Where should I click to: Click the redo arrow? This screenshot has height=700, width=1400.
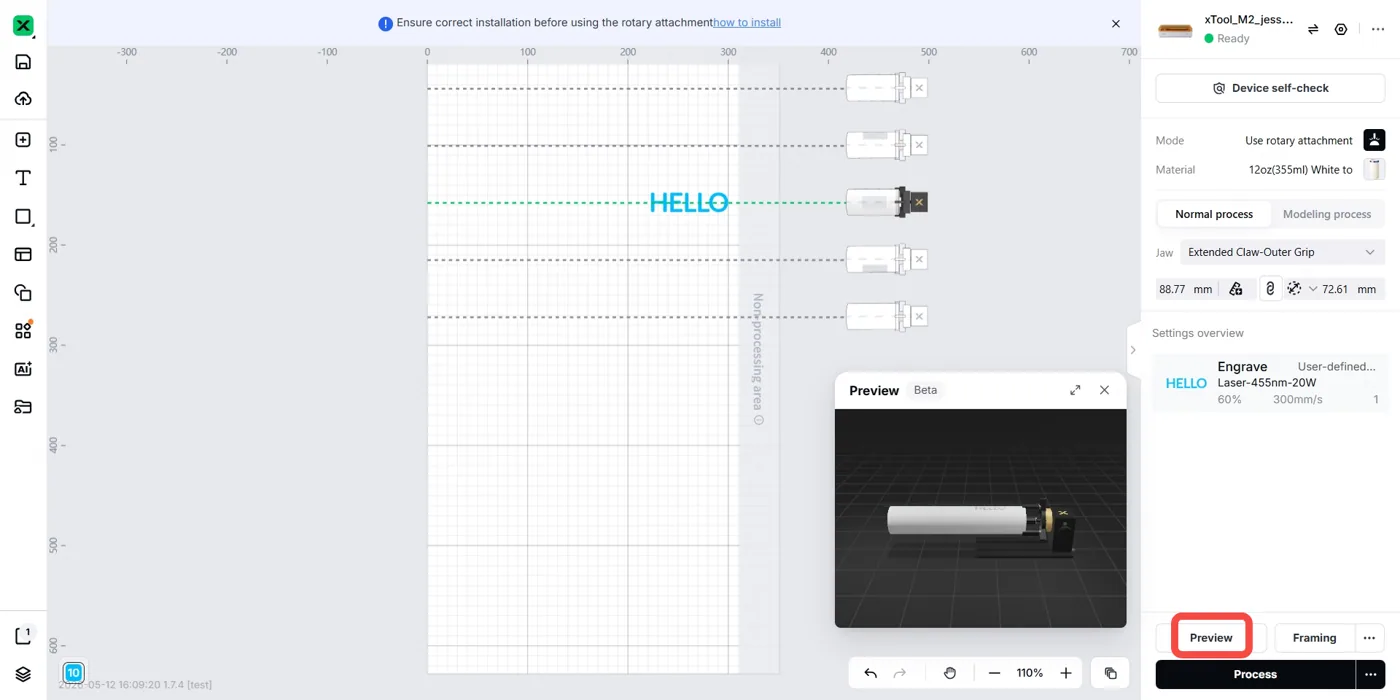(x=899, y=673)
